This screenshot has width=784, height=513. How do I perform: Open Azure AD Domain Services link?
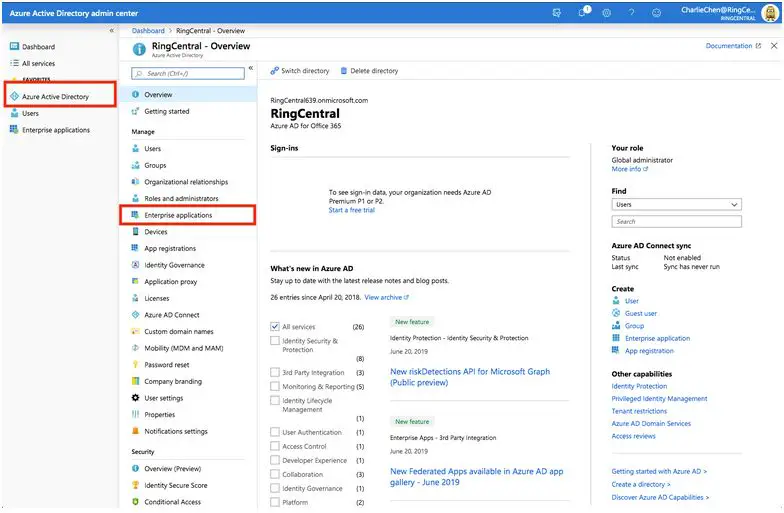tap(651, 424)
